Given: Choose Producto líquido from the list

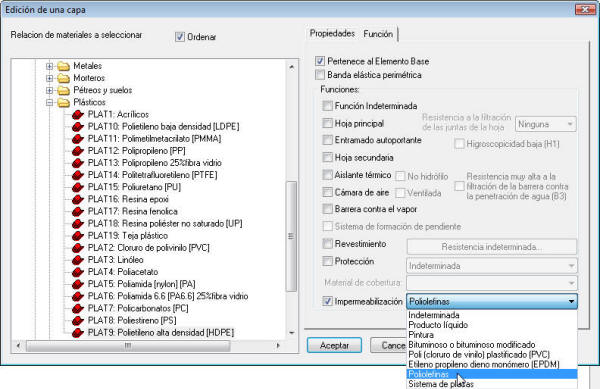Looking at the screenshot, I should point(492,325).
